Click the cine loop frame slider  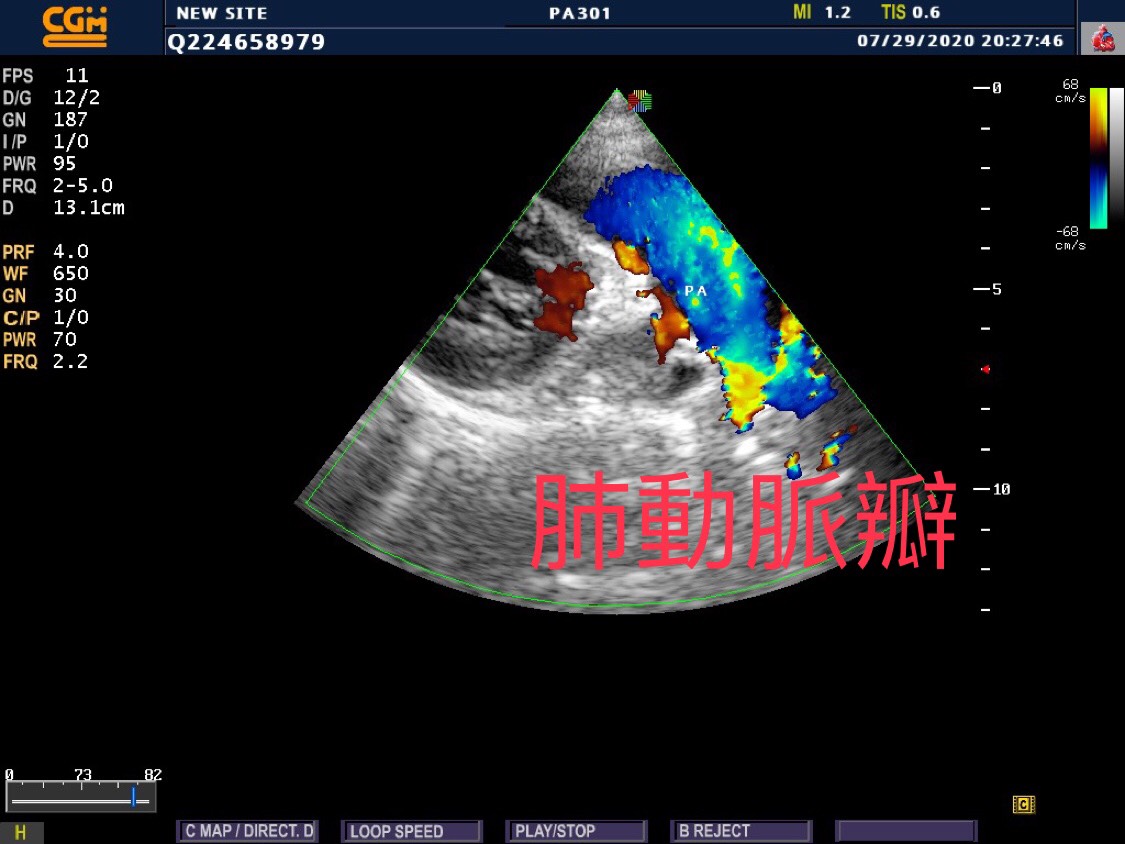tap(81, 798)
